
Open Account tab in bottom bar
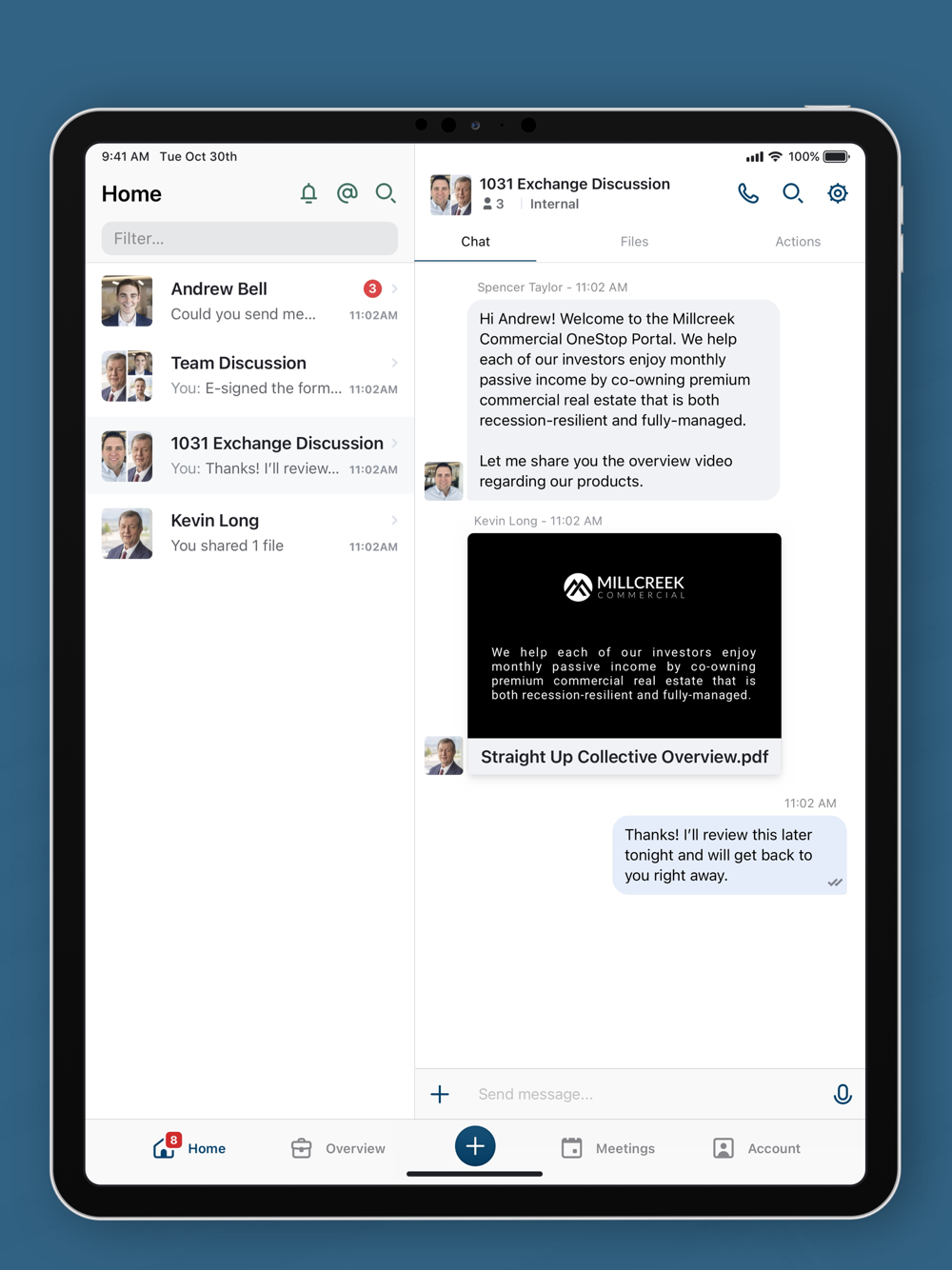757,1148
